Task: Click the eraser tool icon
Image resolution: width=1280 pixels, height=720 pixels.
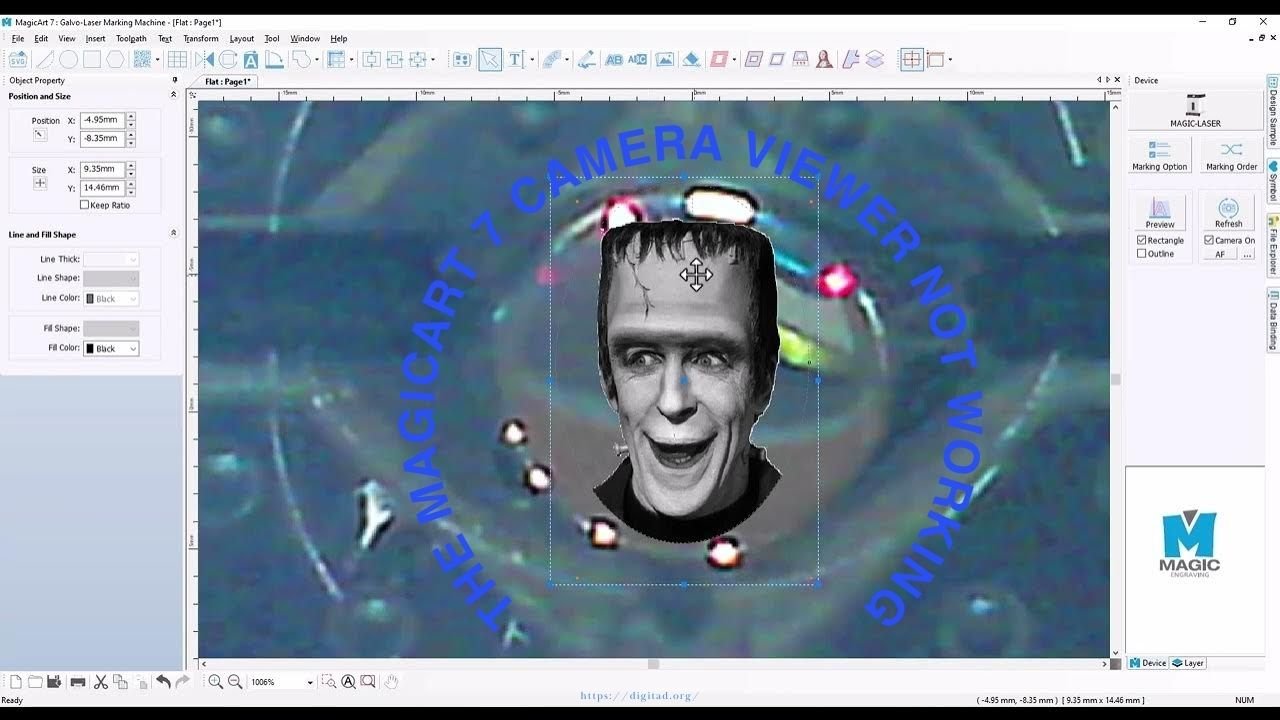Action: click(691, 60)
